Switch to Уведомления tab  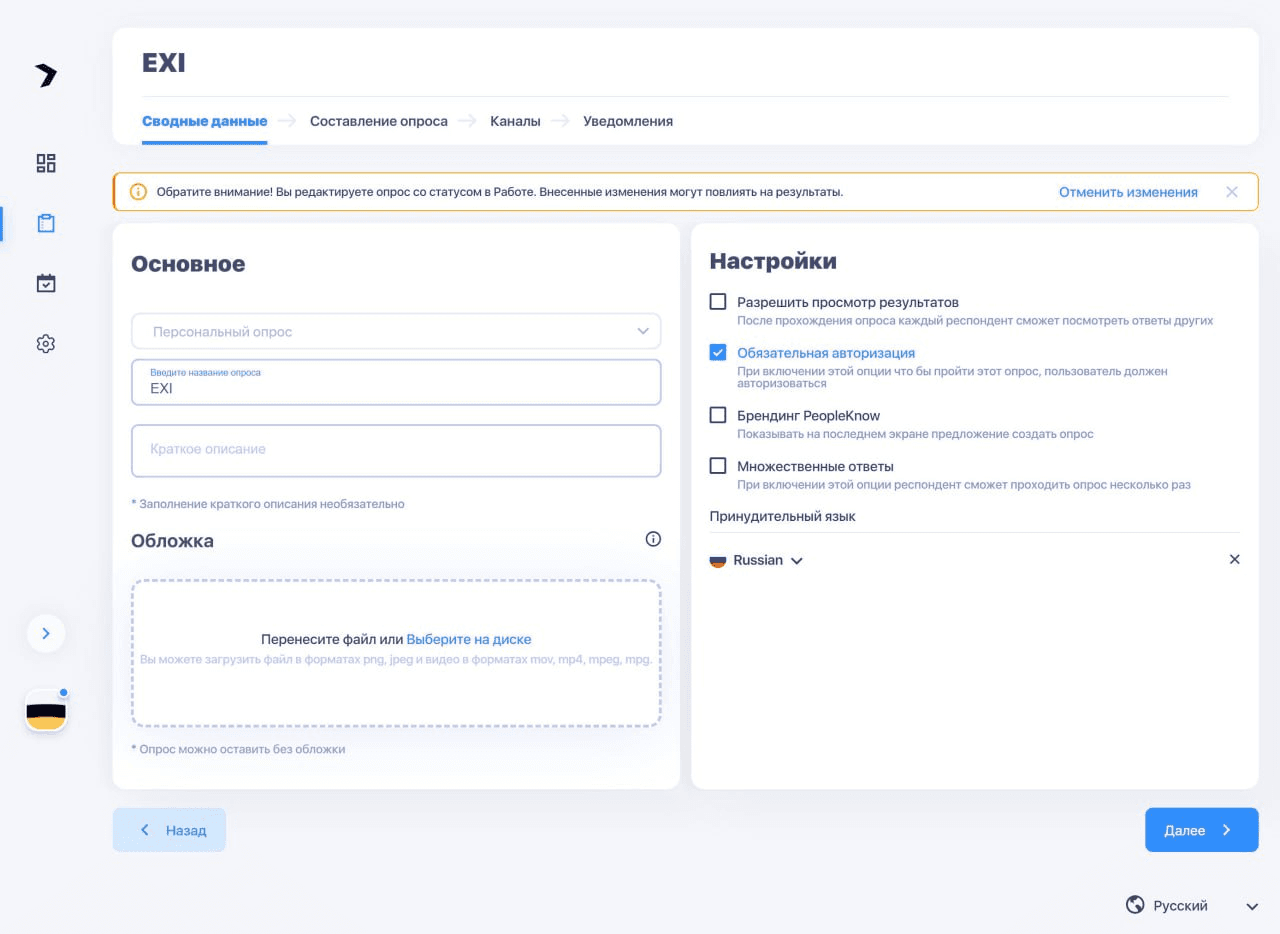(x=628, y=121)
